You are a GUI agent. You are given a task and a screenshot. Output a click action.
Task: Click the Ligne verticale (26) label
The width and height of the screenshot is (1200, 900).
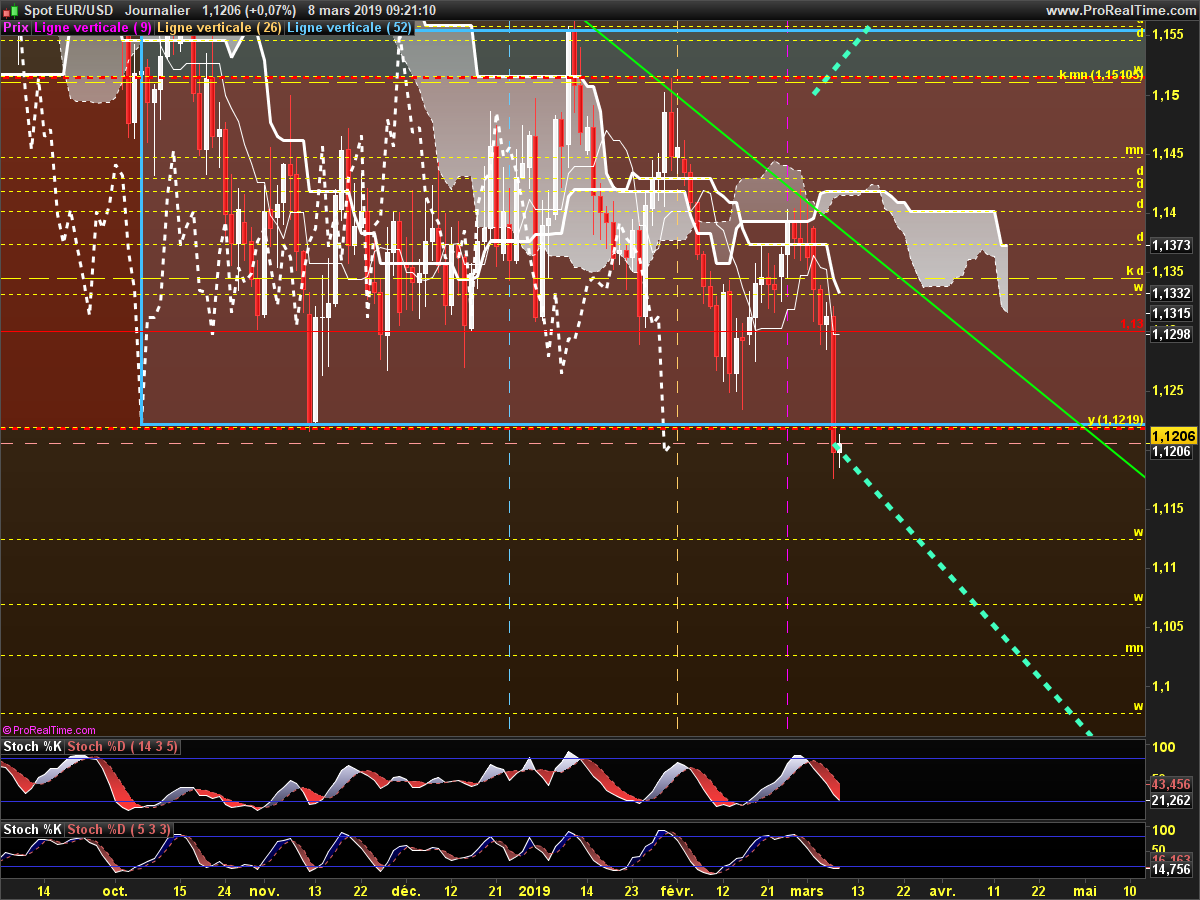coord(219,28)
